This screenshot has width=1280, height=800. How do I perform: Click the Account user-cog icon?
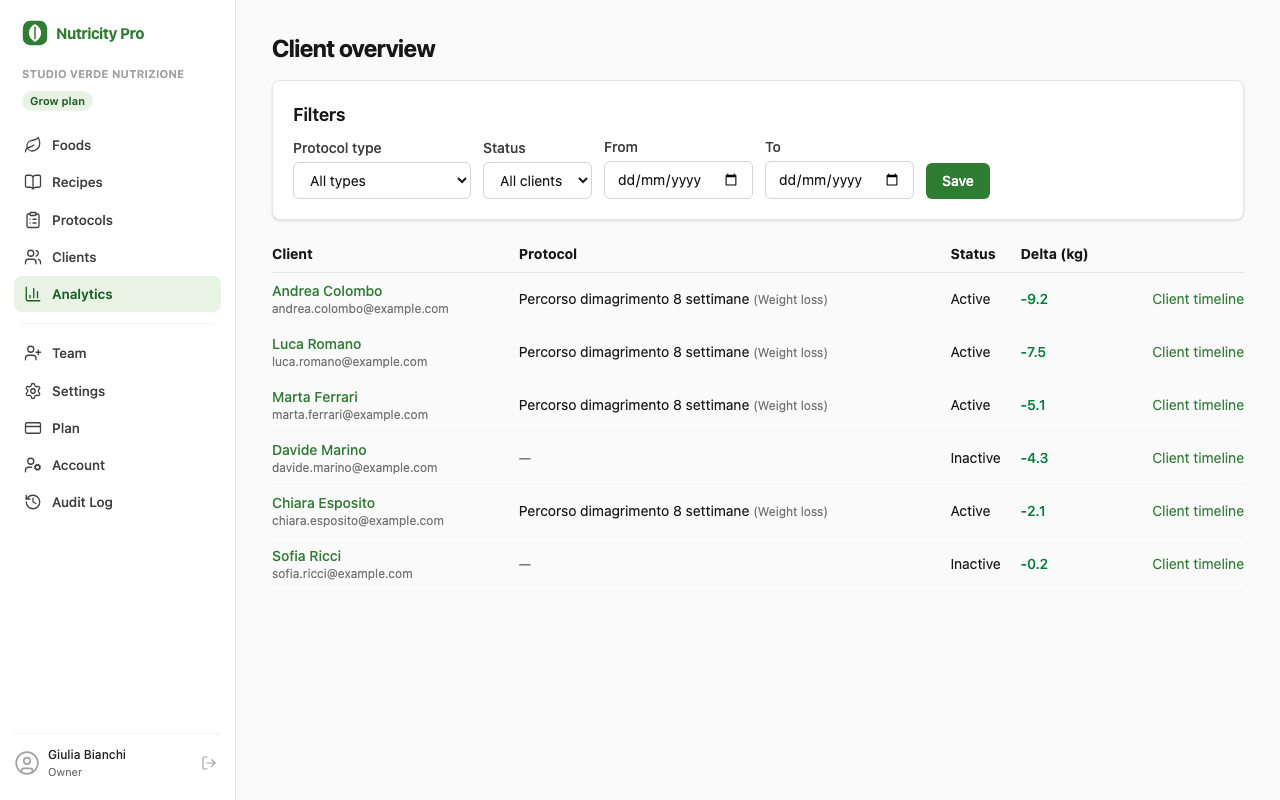(33, 465)
